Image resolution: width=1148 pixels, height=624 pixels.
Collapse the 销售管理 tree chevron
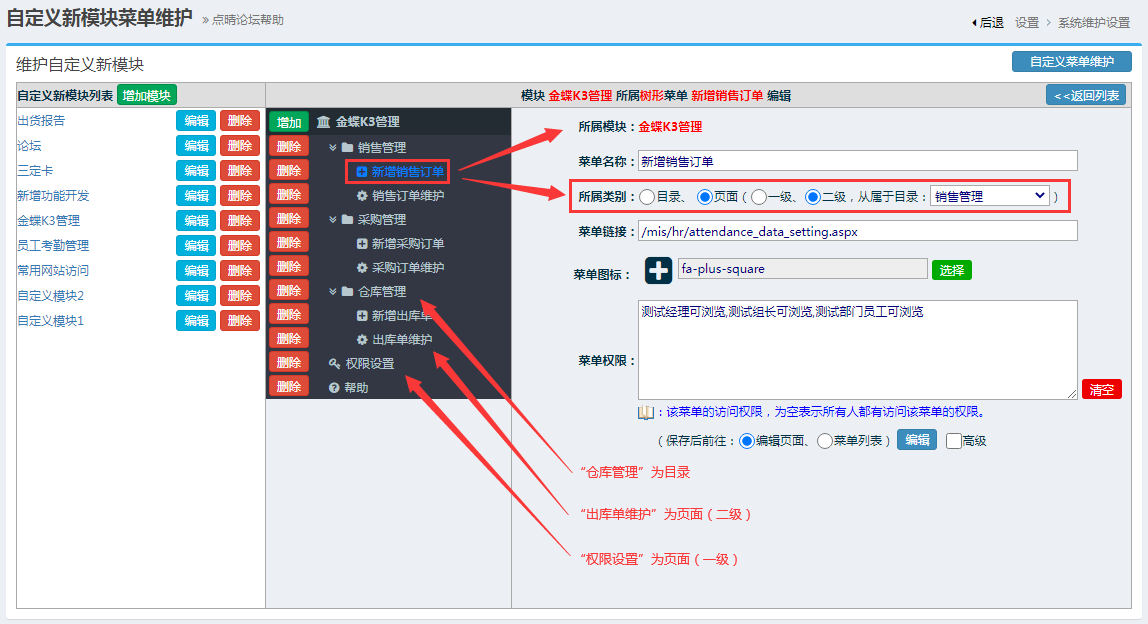[x=332, y=147]
